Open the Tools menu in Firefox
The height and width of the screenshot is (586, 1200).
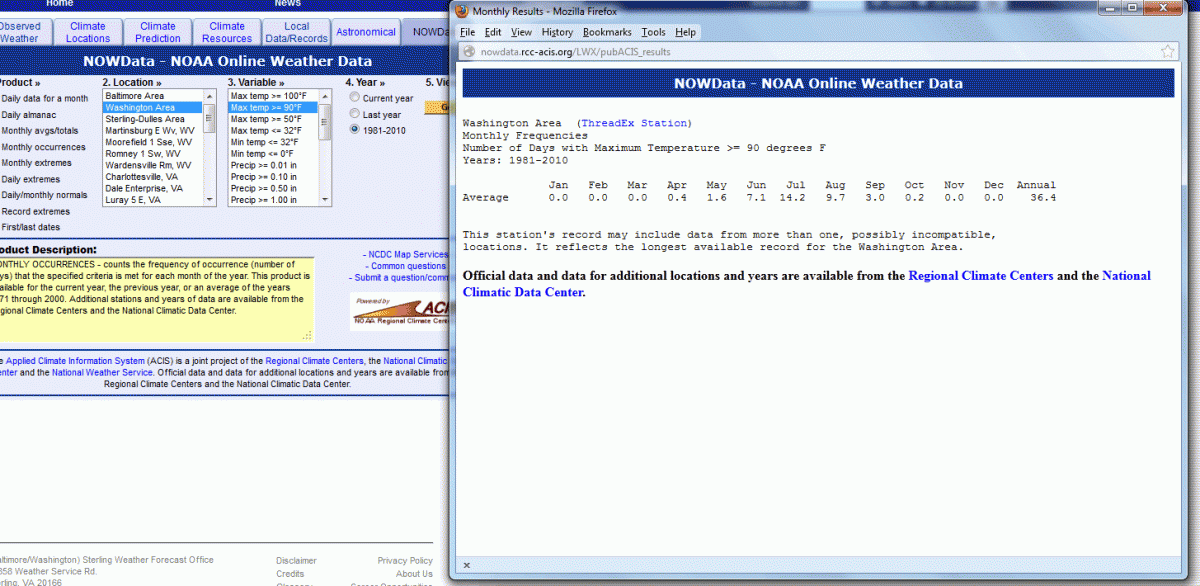tap(653, 32)
